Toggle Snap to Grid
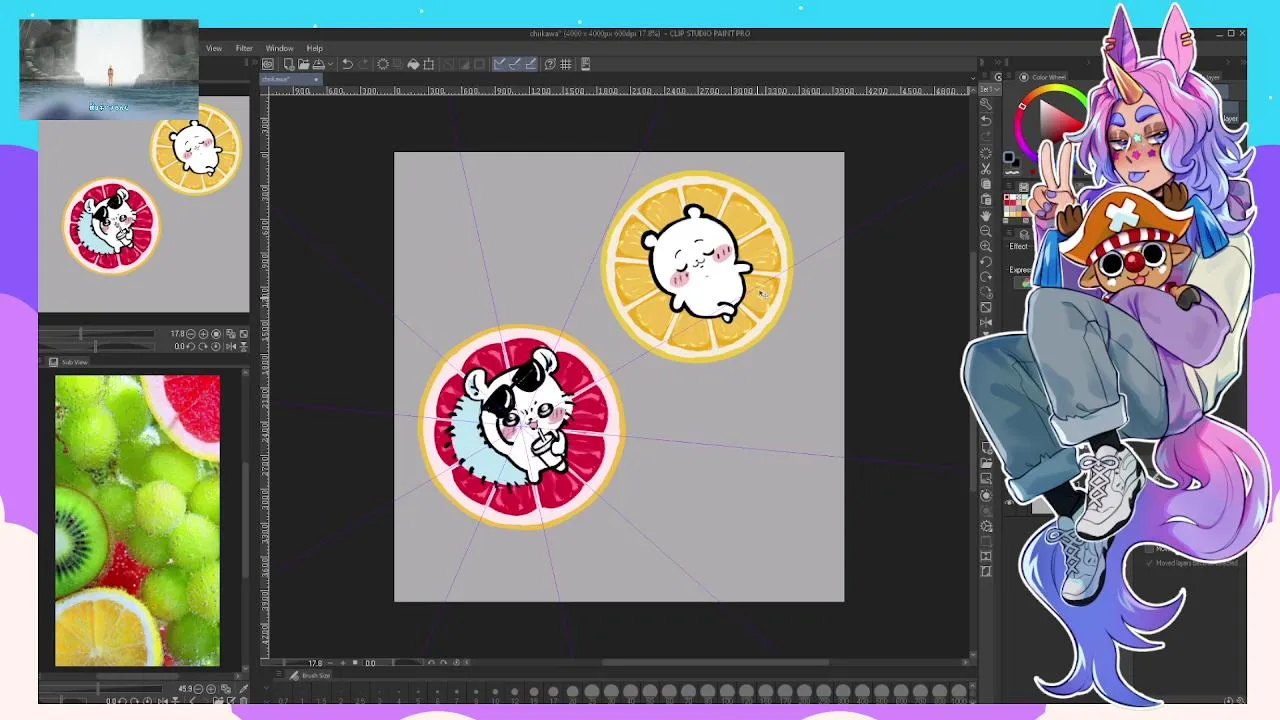Image resolution: width=1280 pixels, height=720 pixels. click(x=531, y=64)
